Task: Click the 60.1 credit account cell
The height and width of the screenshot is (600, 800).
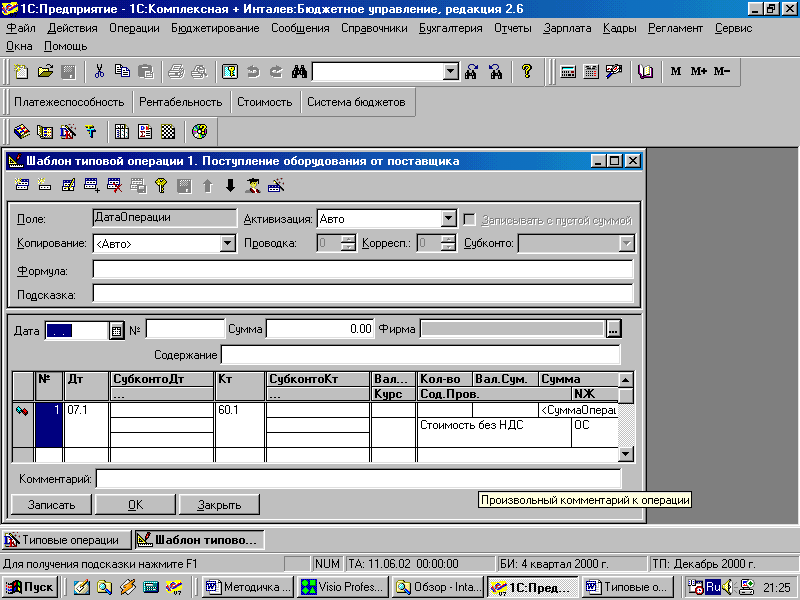Action: (x=240, y=424)
